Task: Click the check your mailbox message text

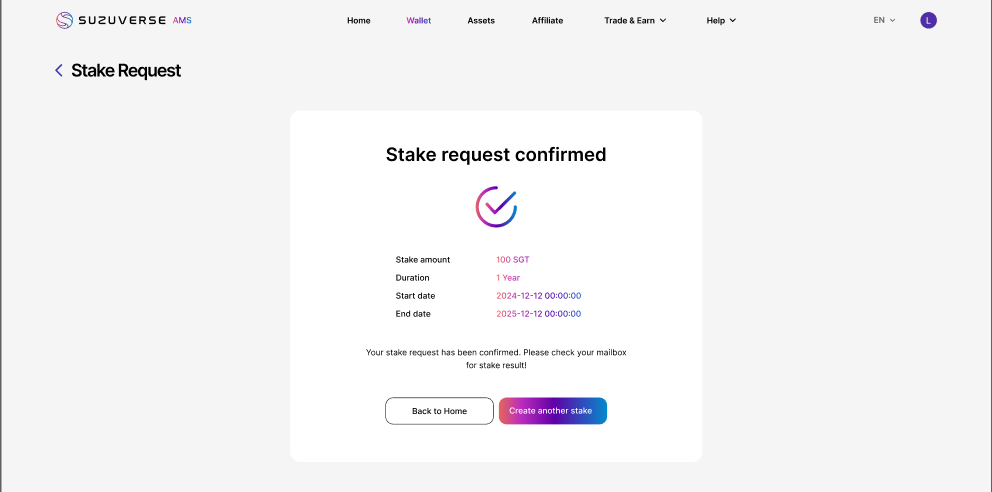Action: pyautogui.click(x=496, y=358)
